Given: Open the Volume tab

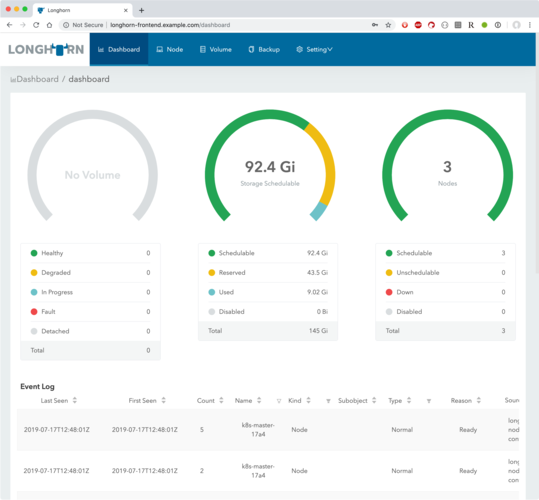Looking at the screenshot, I should pyautogui.click(x=216, y=49).
